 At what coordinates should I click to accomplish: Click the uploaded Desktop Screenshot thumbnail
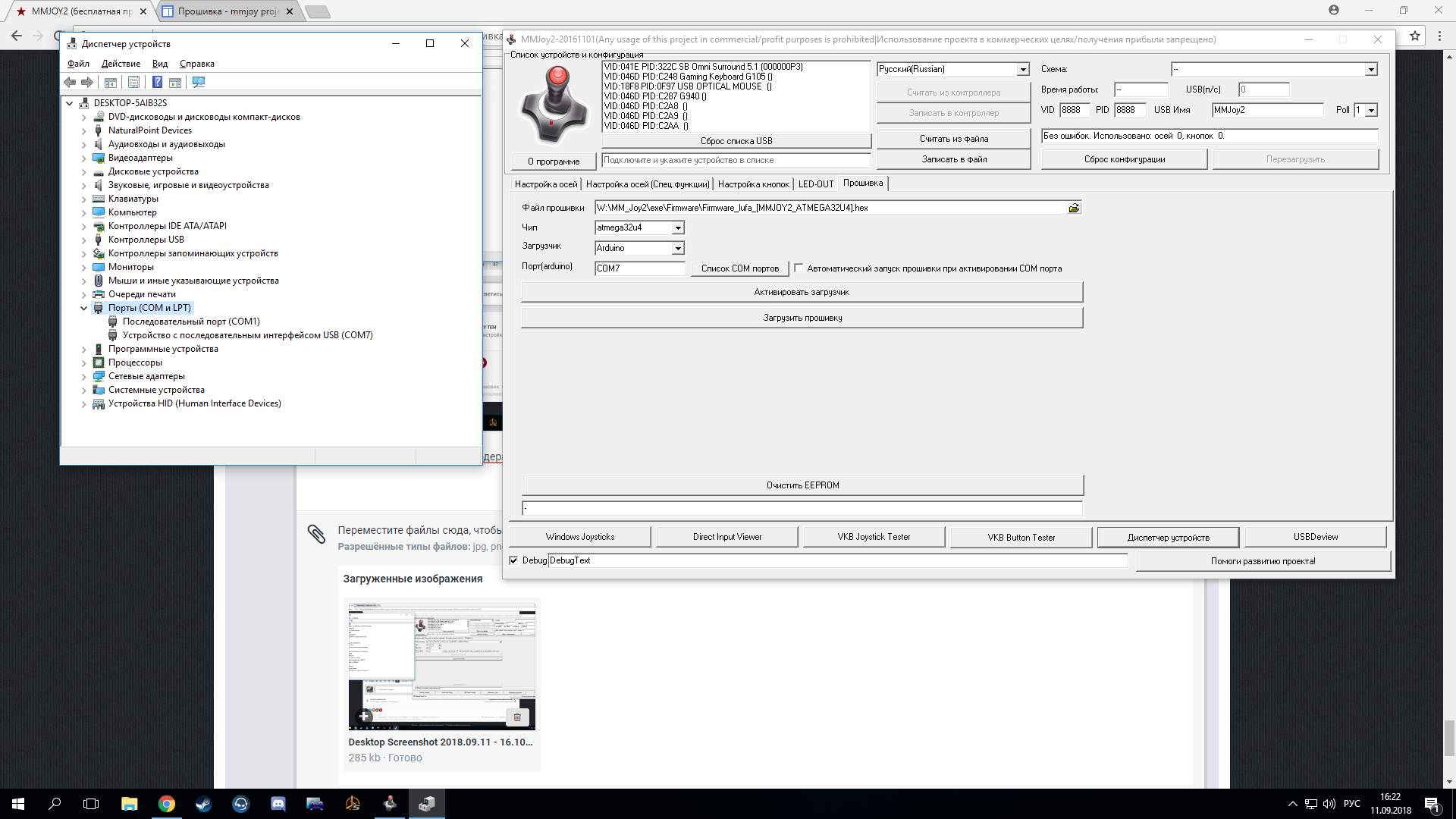[x=442, y=666]
